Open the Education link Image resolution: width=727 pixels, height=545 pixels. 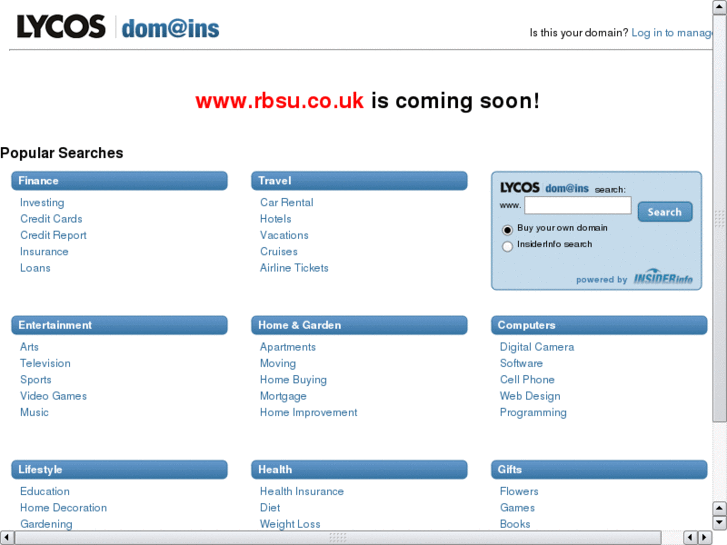click(x=45, y=491)
